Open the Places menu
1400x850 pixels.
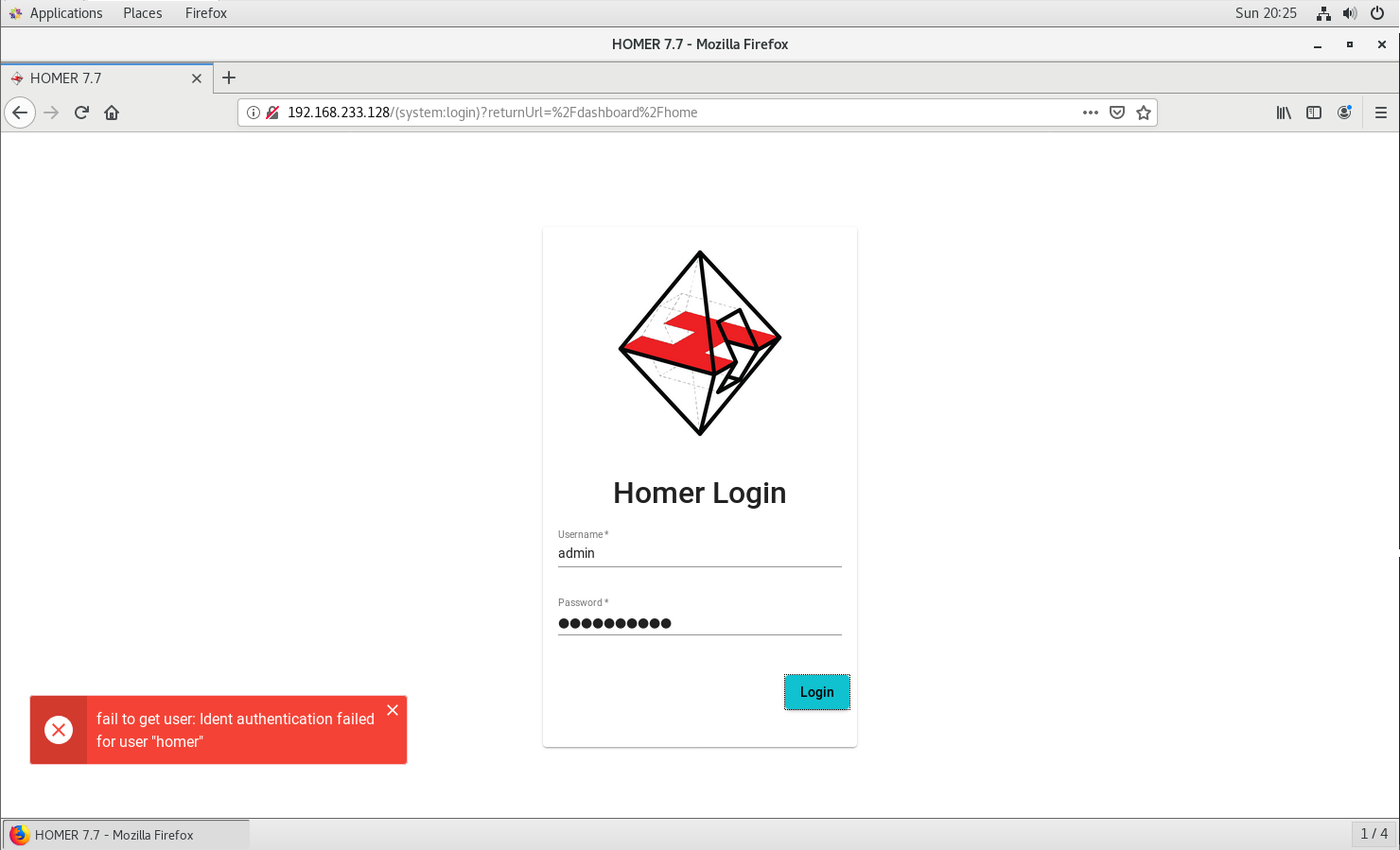[143, 13]
